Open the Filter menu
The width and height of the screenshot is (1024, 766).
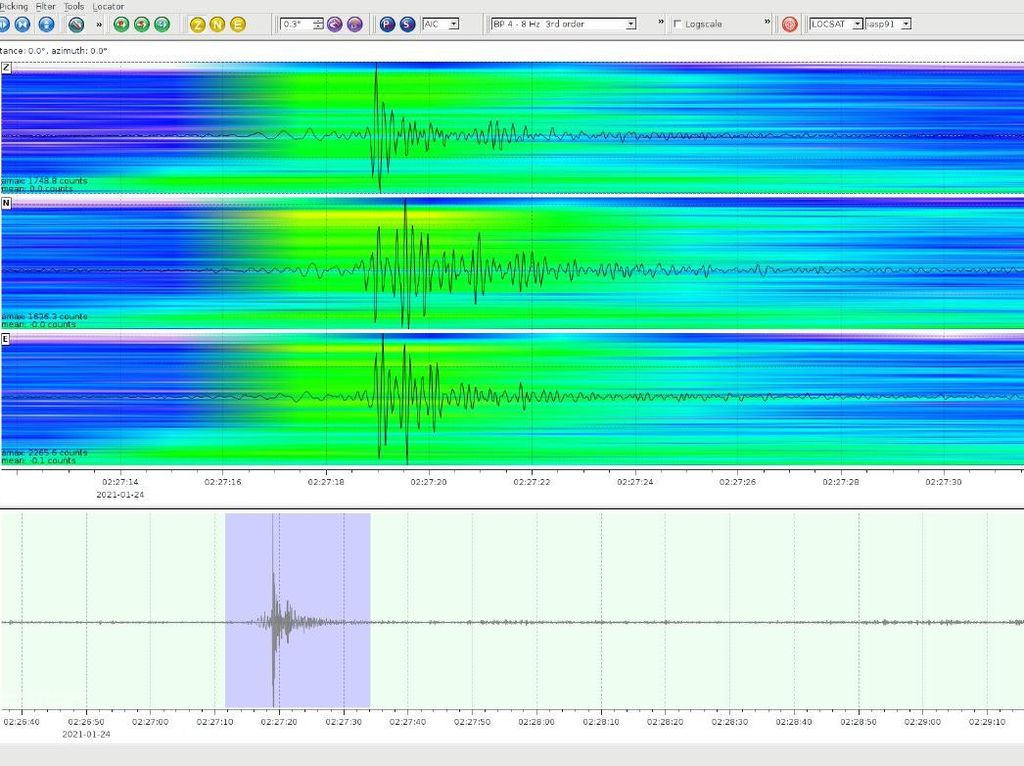46,6
